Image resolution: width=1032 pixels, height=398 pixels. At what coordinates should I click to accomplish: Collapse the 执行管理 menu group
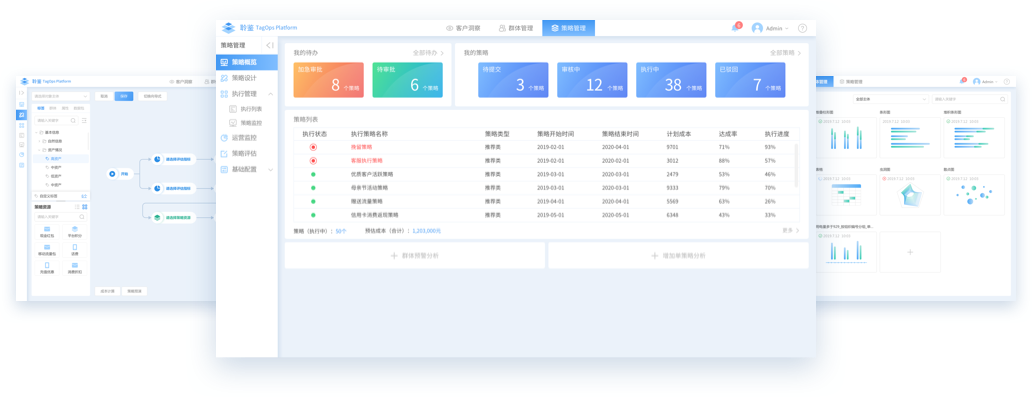tap(271, 94)
